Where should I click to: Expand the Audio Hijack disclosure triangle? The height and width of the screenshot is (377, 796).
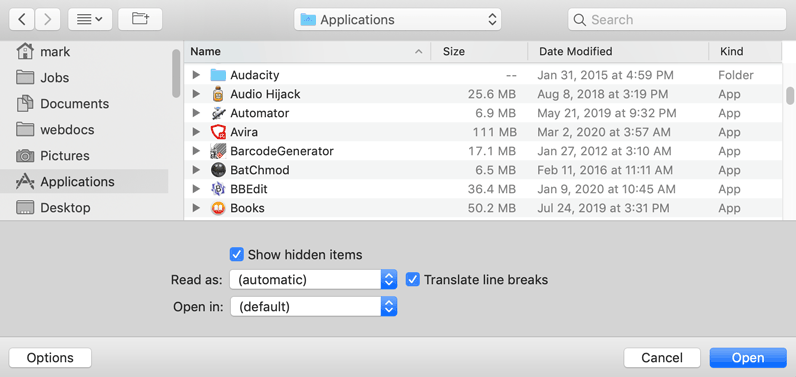click(196, 94)
